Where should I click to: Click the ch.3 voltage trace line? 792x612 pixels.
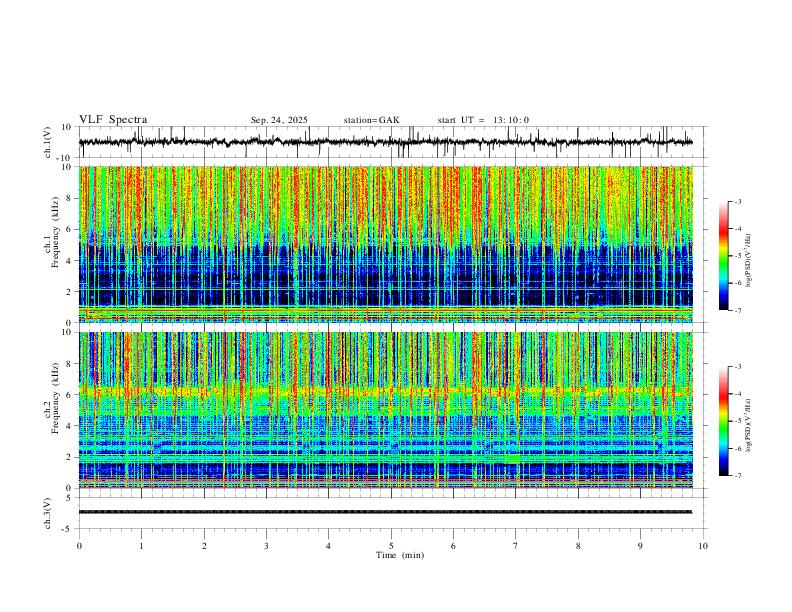pyautogui.click(x=385, y=512)
